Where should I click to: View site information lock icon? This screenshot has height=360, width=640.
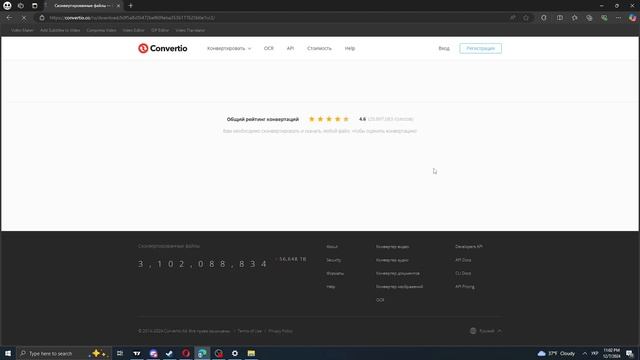(42, 18)
